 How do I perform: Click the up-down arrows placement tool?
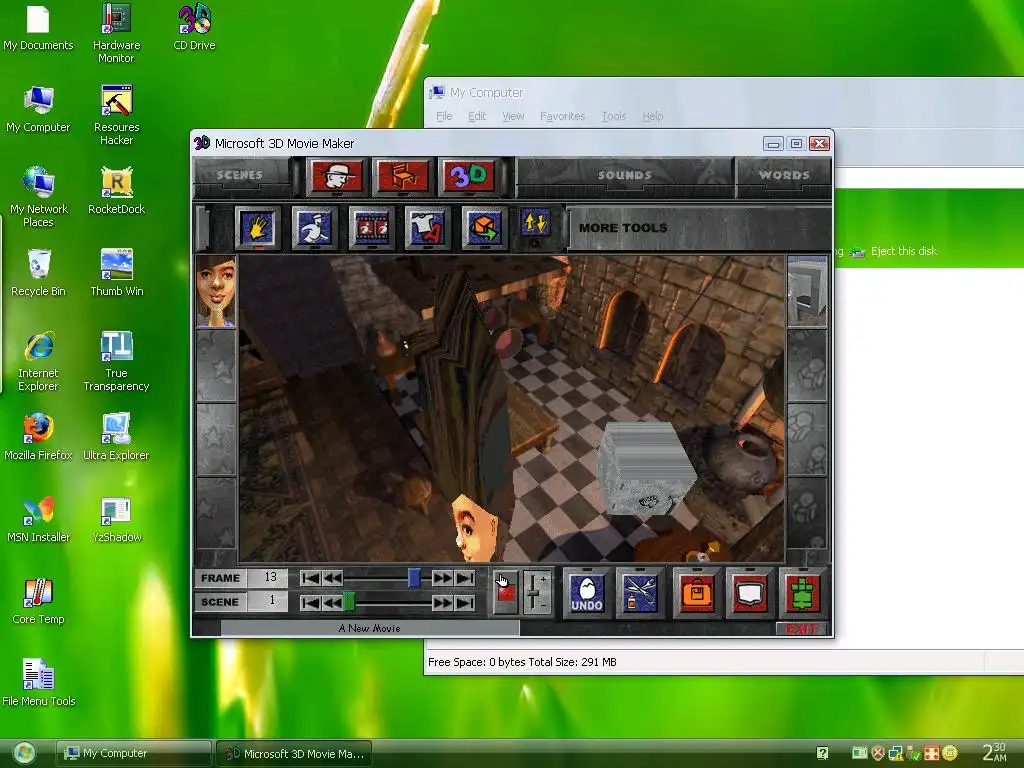(535, 224)
